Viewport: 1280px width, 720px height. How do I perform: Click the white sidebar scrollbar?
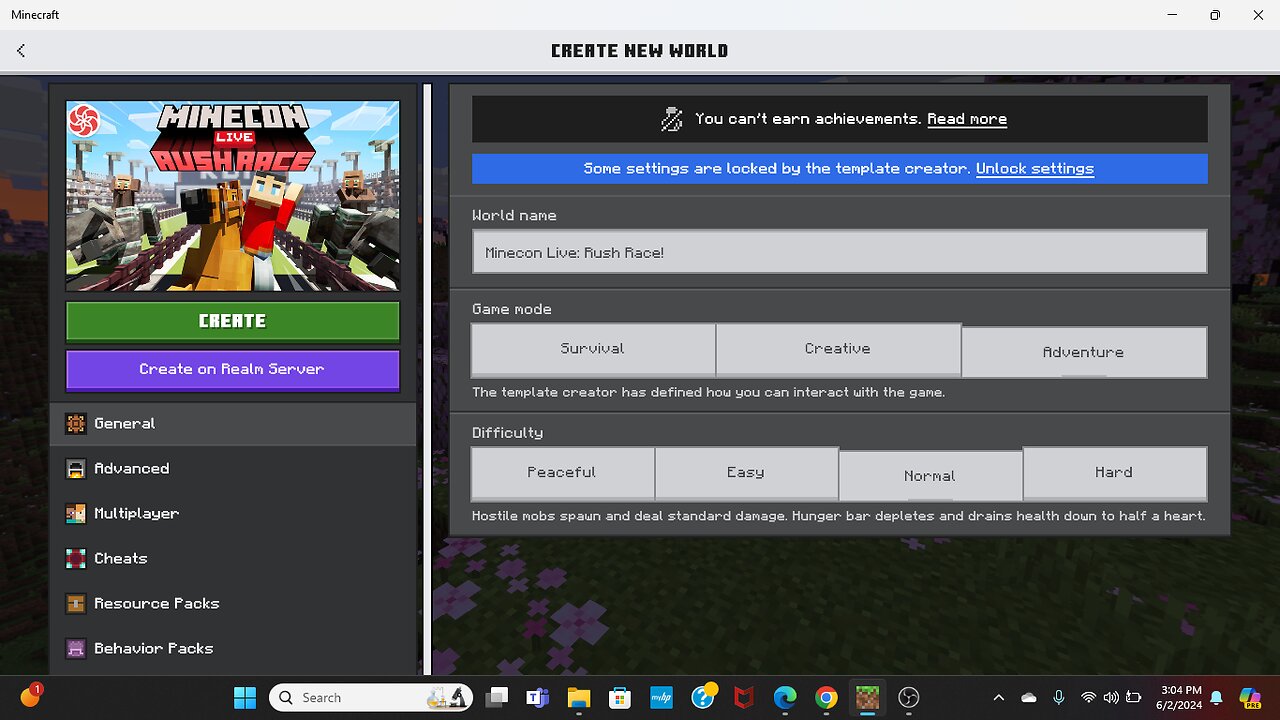tap(427, 378)
